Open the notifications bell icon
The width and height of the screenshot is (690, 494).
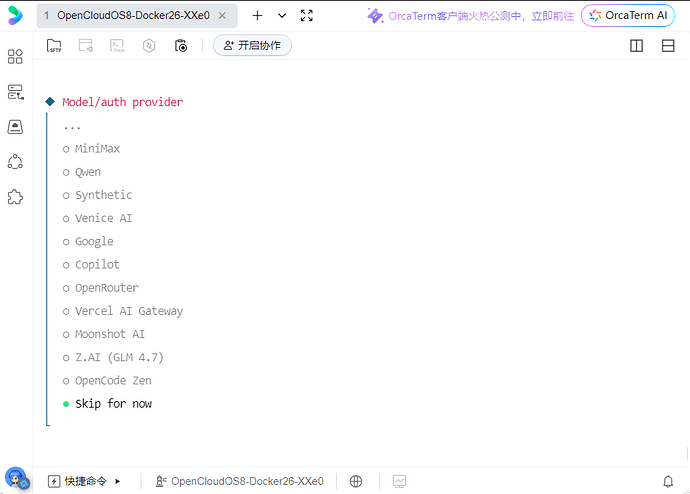(668, 482)
